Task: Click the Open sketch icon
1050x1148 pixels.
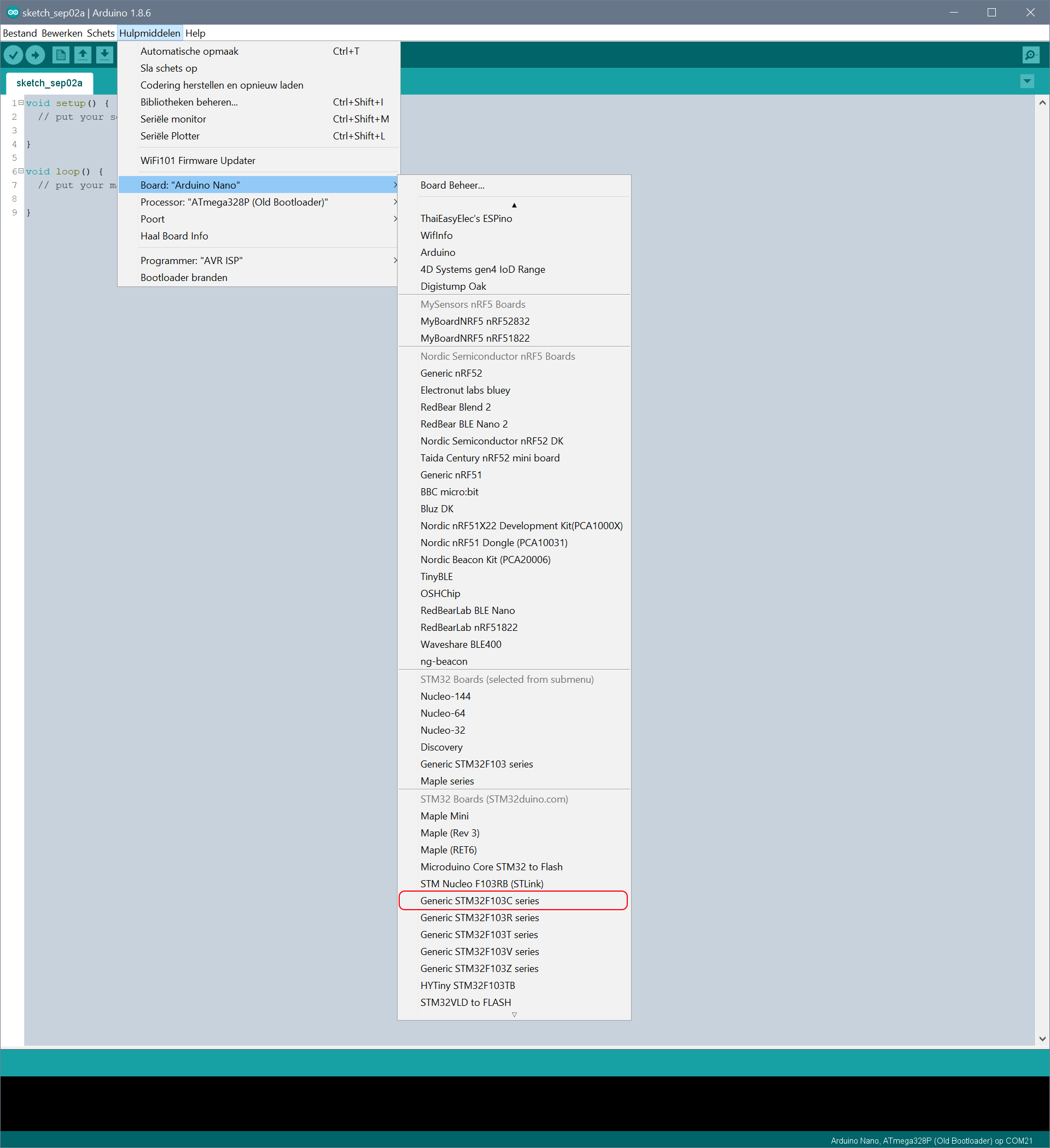Action: [x=83, y=55]
